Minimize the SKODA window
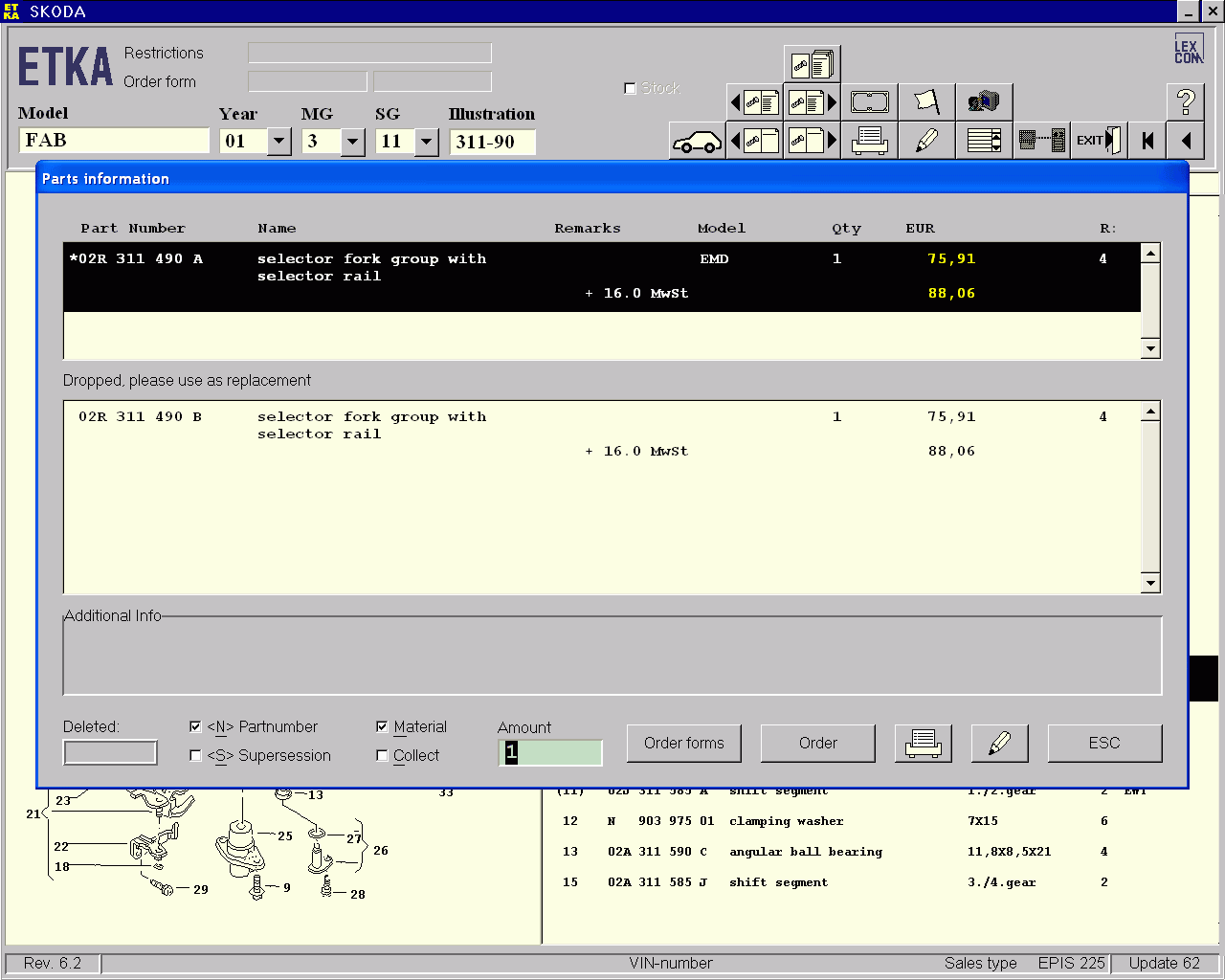The height and width of the screenshot is (980, 1225). (x=1188, y=11)
